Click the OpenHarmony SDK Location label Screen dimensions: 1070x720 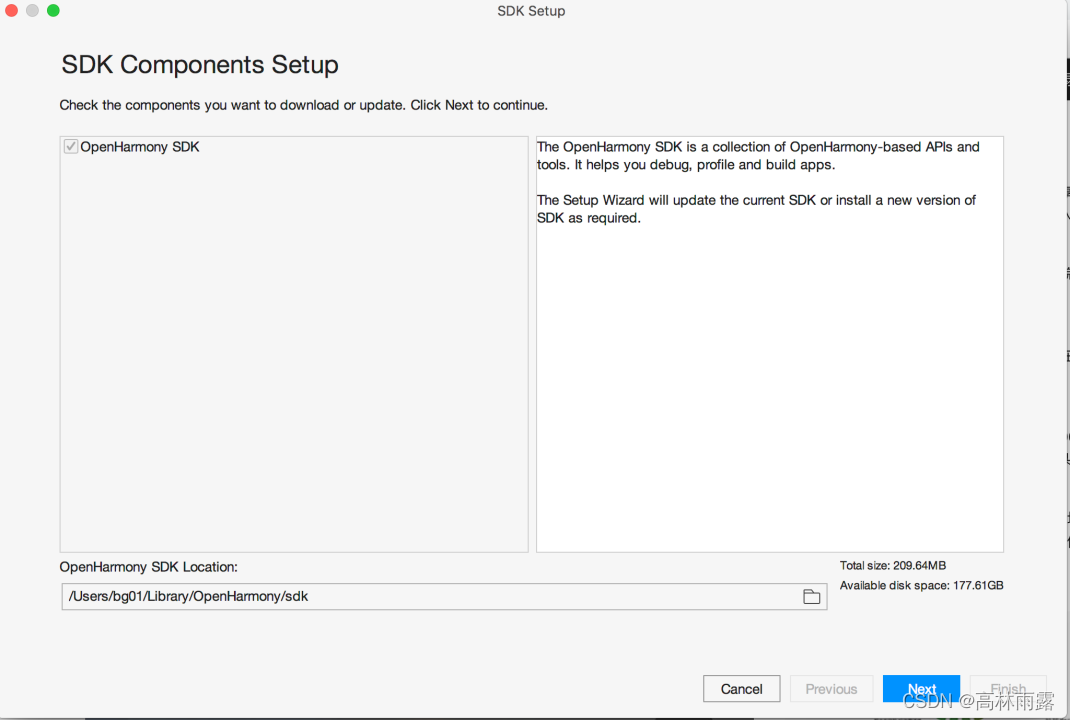click(x=149, y=567)
